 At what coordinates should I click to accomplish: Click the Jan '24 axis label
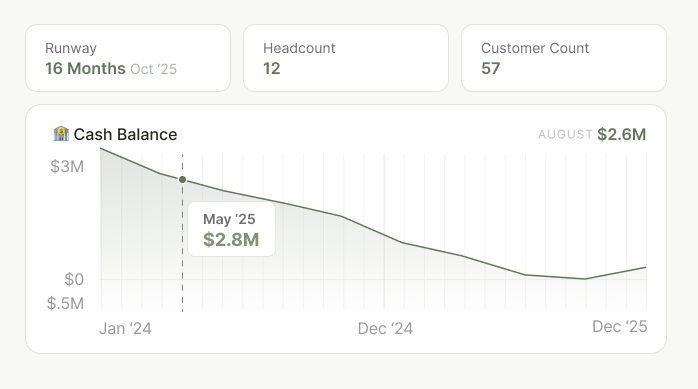126,328
